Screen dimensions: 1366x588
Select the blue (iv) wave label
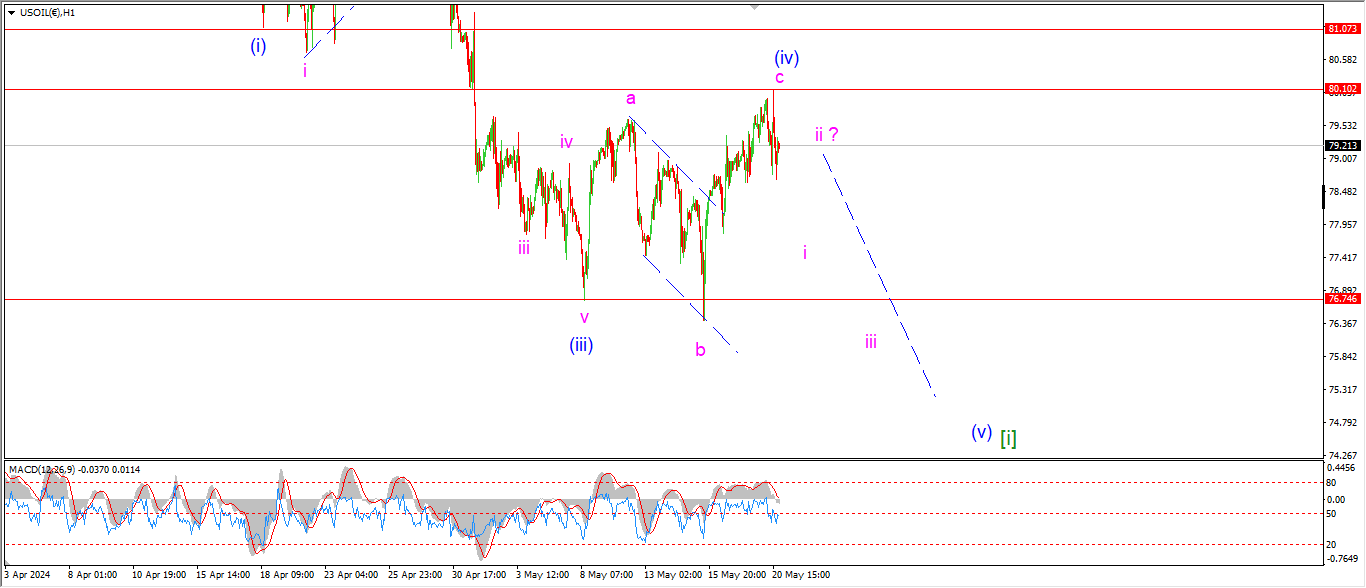[786, 57]
